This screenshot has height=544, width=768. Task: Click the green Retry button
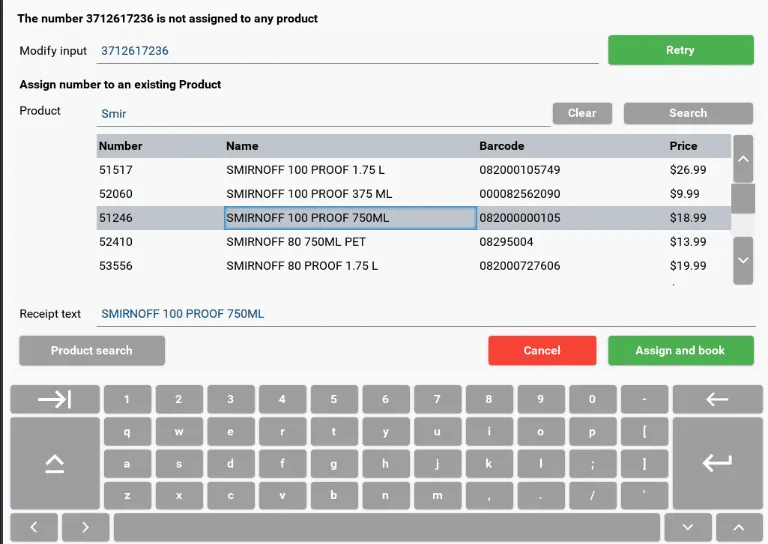coord(681,50)
